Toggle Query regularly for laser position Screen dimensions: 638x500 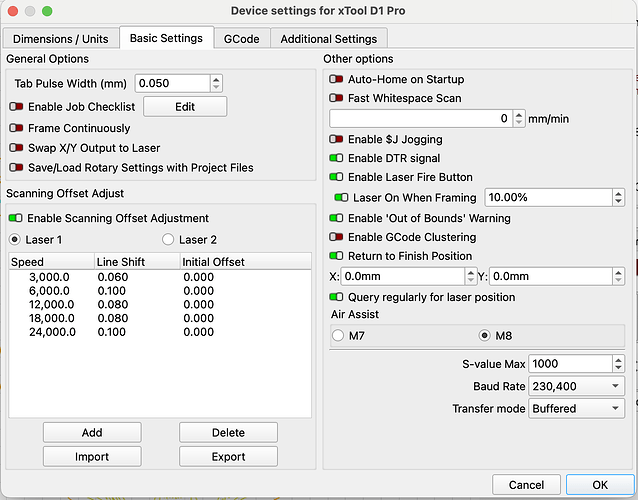point(336,297)
